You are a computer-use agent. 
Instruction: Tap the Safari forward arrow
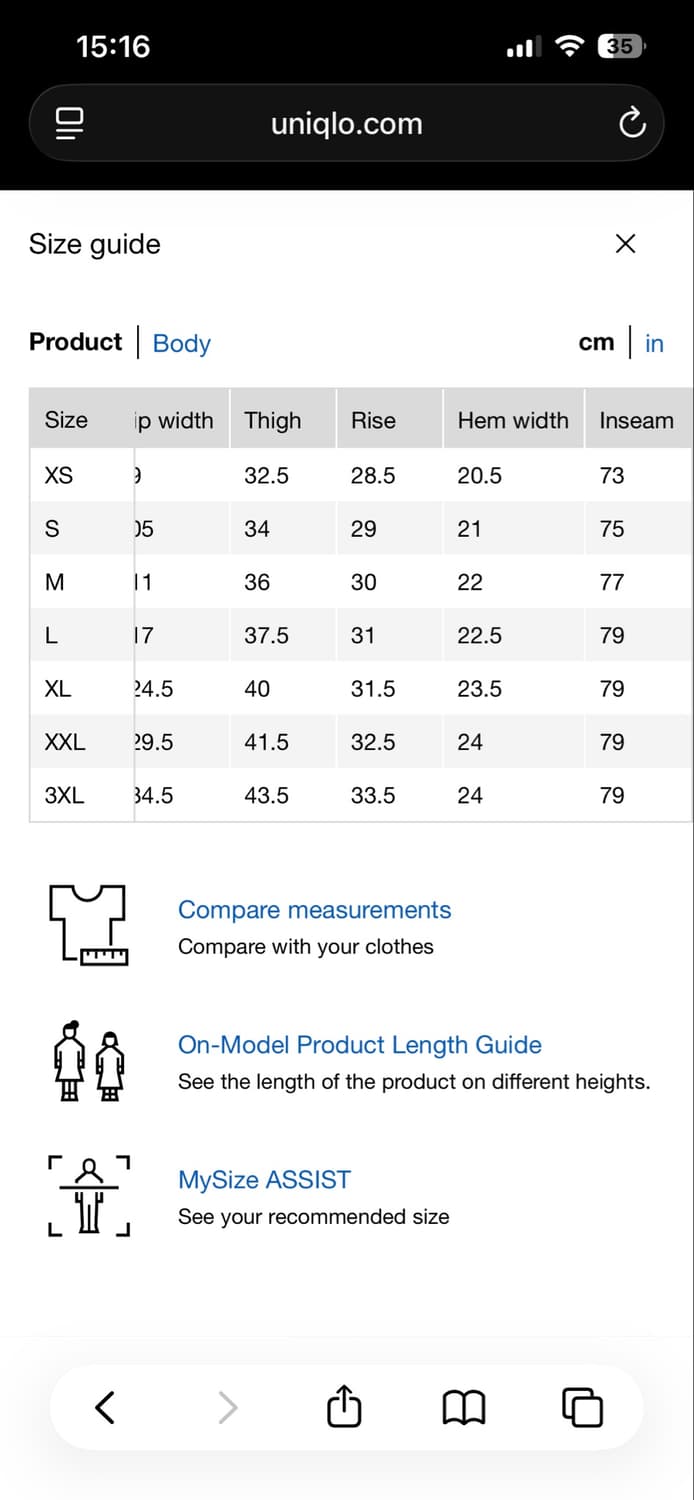click(x=228, y=1407)
